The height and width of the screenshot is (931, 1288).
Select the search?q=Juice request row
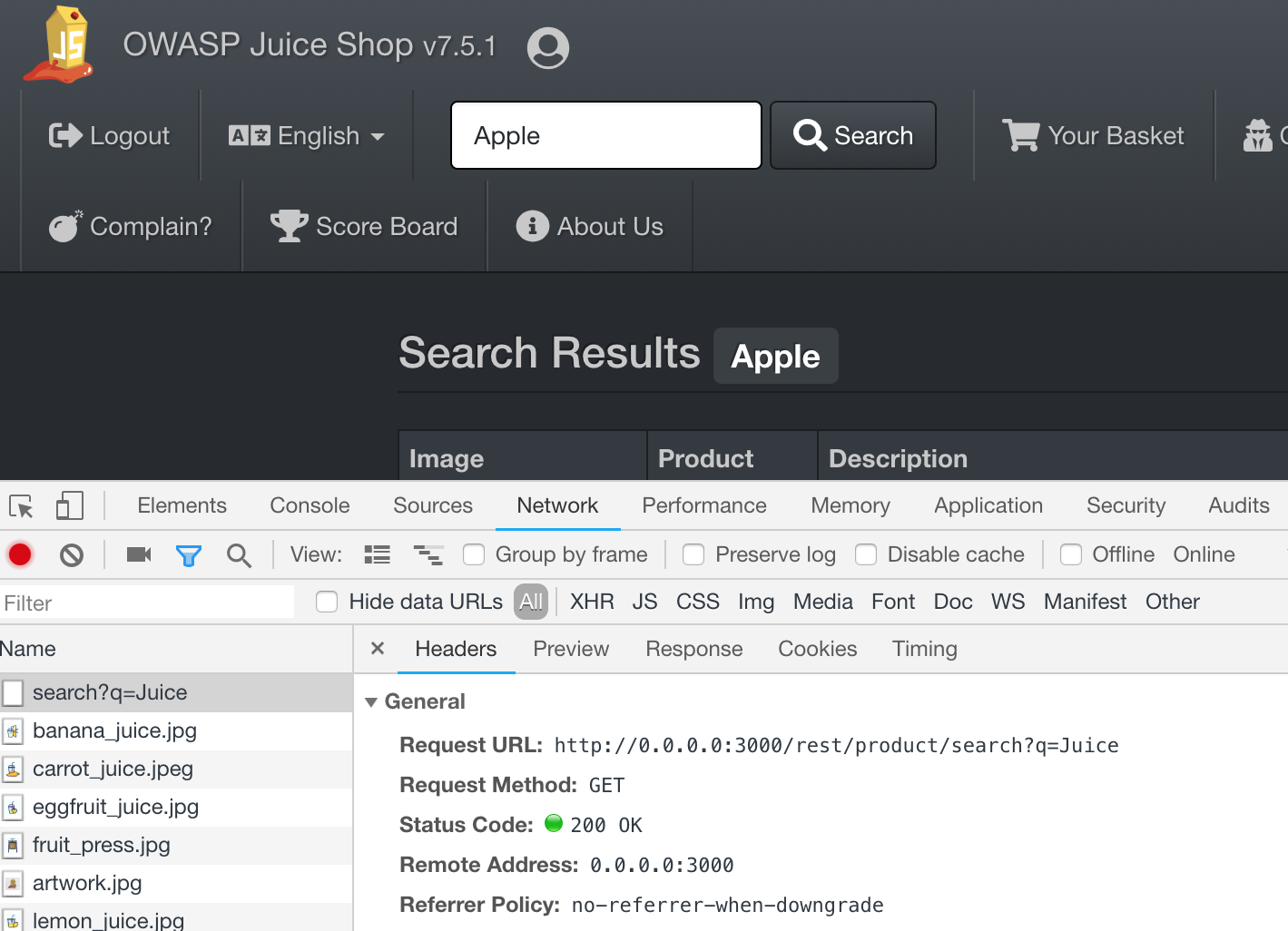(x=176, y=692)
